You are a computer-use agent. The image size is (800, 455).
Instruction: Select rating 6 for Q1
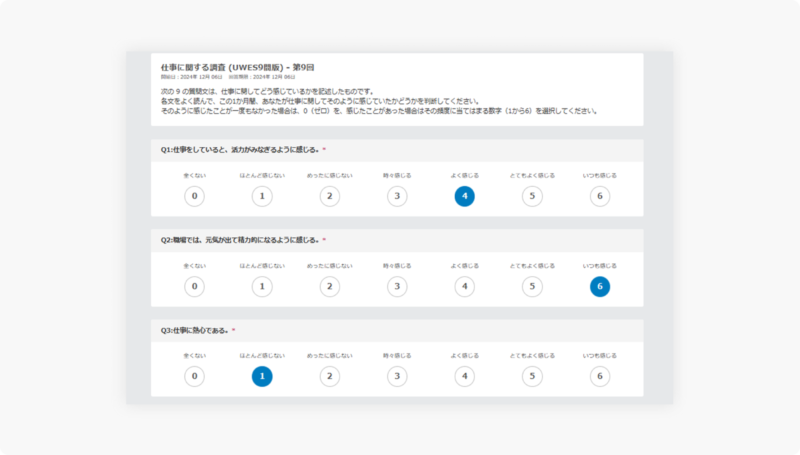pos(600,196)
